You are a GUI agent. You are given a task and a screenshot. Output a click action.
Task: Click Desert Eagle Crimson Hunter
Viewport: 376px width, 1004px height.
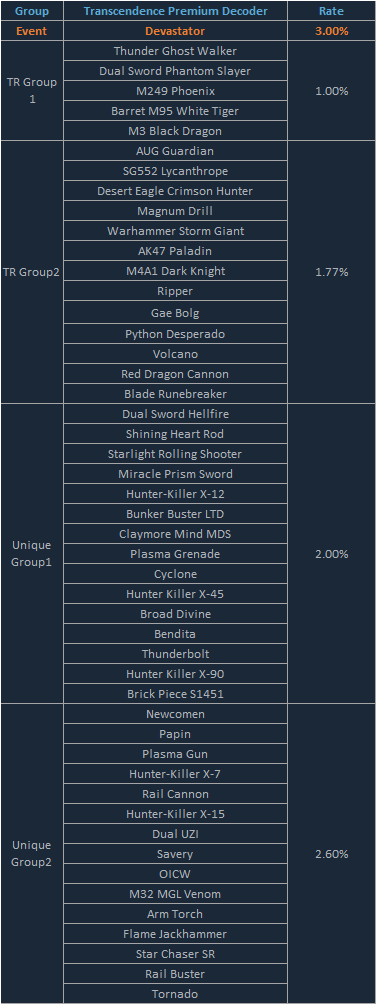tap(175, 191)
